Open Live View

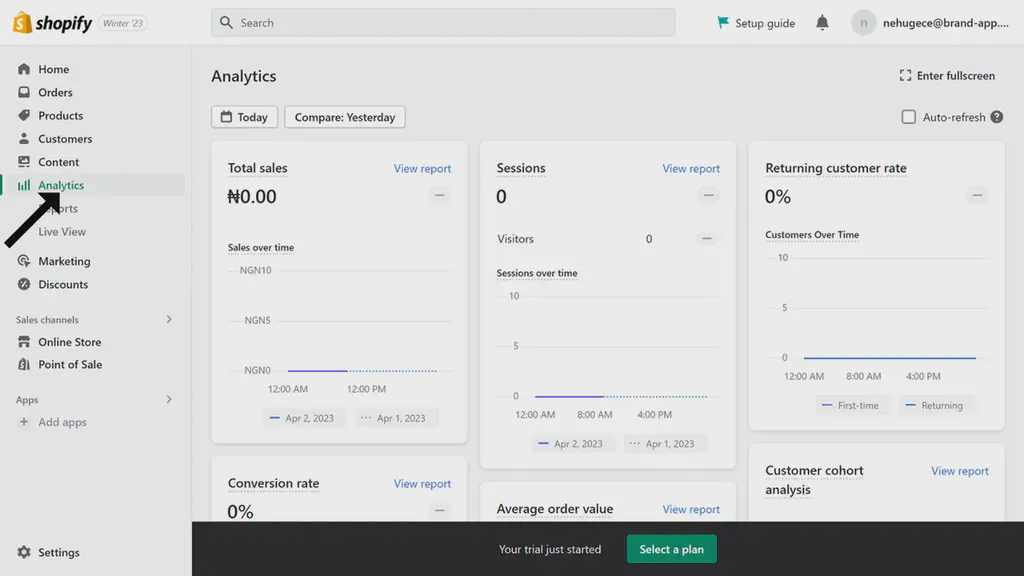pos(62,231)
